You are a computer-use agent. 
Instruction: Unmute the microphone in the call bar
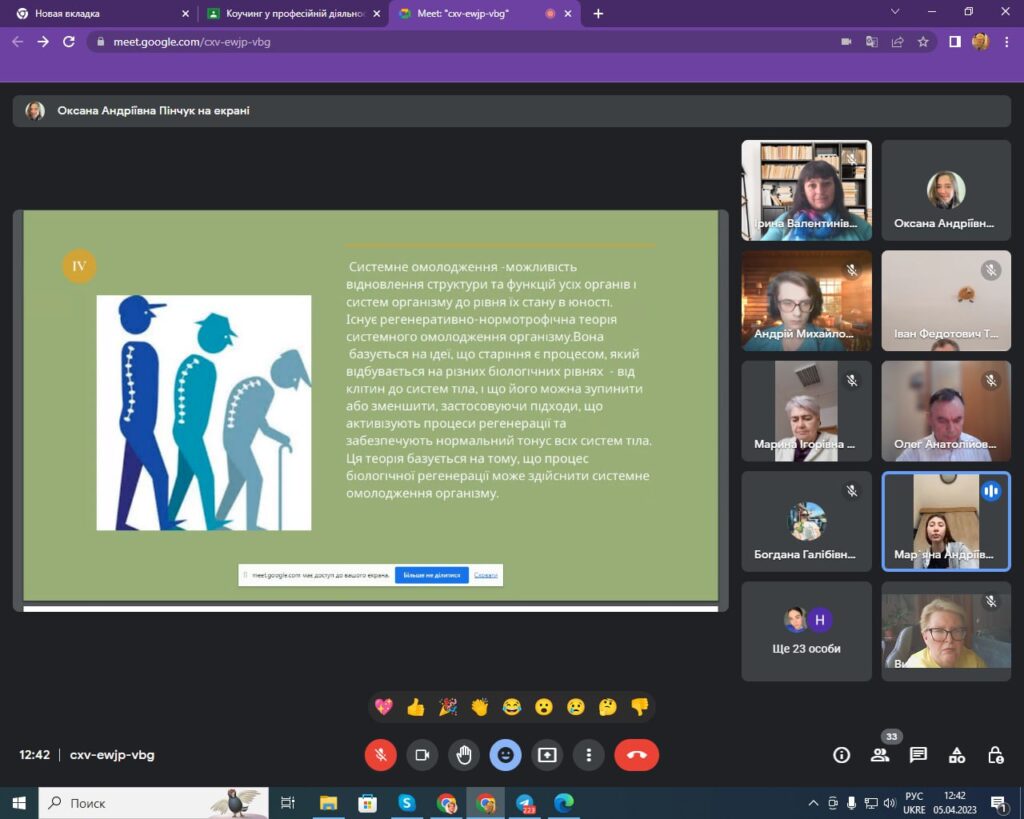coord(380,755)
